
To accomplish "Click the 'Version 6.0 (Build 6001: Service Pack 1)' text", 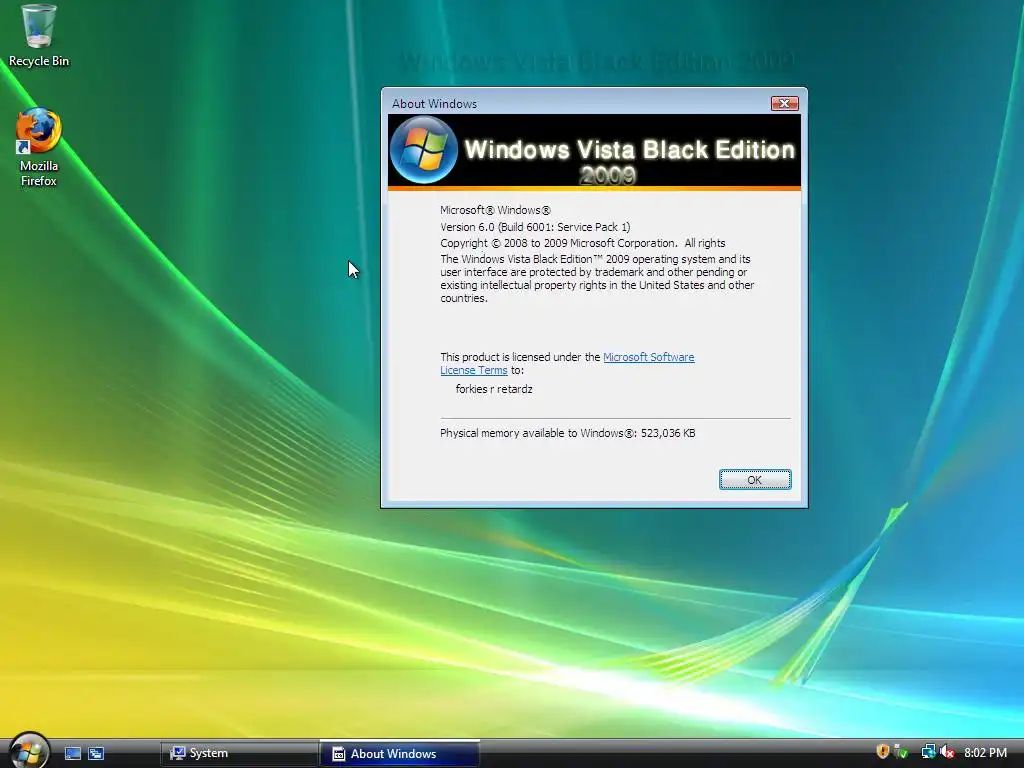I will click(535, 227).
